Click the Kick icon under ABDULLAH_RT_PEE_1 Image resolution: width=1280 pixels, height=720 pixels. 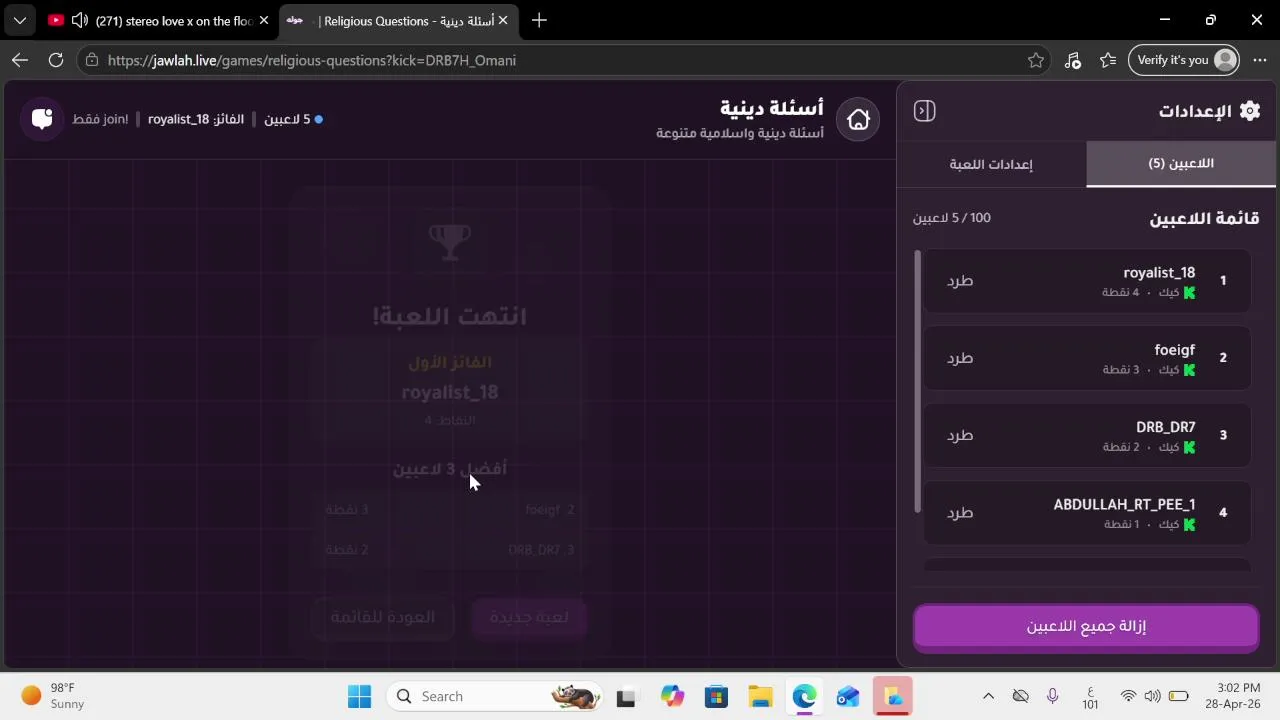(1189, 524)
